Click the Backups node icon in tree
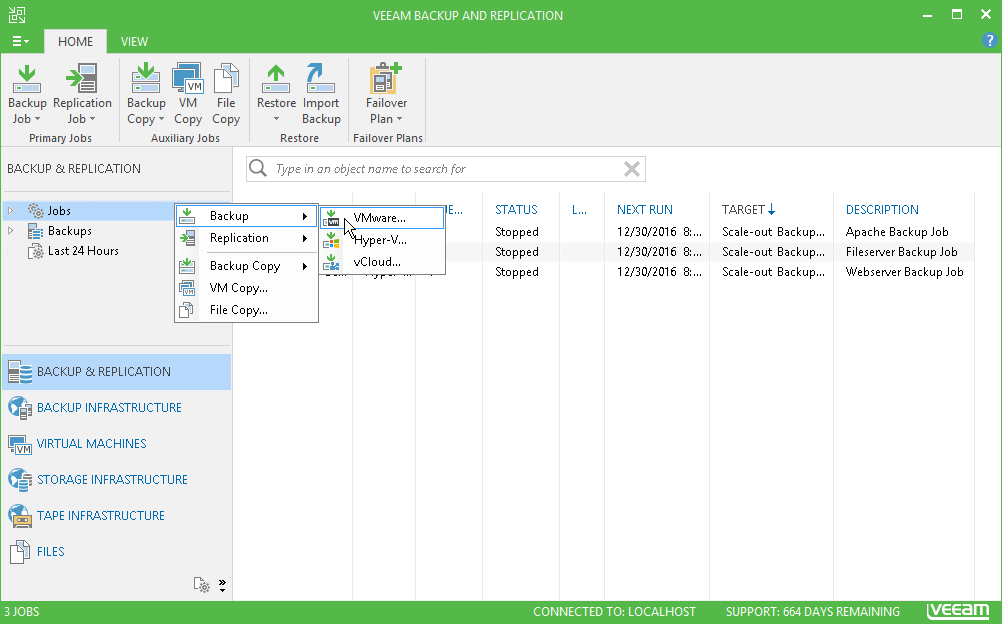1002x624 pixels. point(36,231)
